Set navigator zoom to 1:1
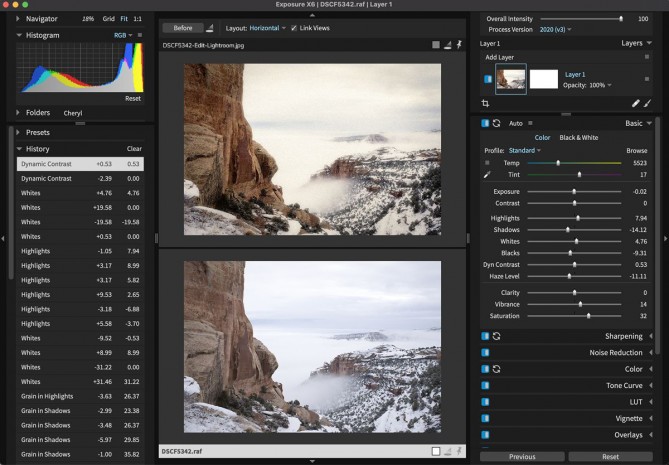Viewport: 669px width, 465px height. click(137, 19)
